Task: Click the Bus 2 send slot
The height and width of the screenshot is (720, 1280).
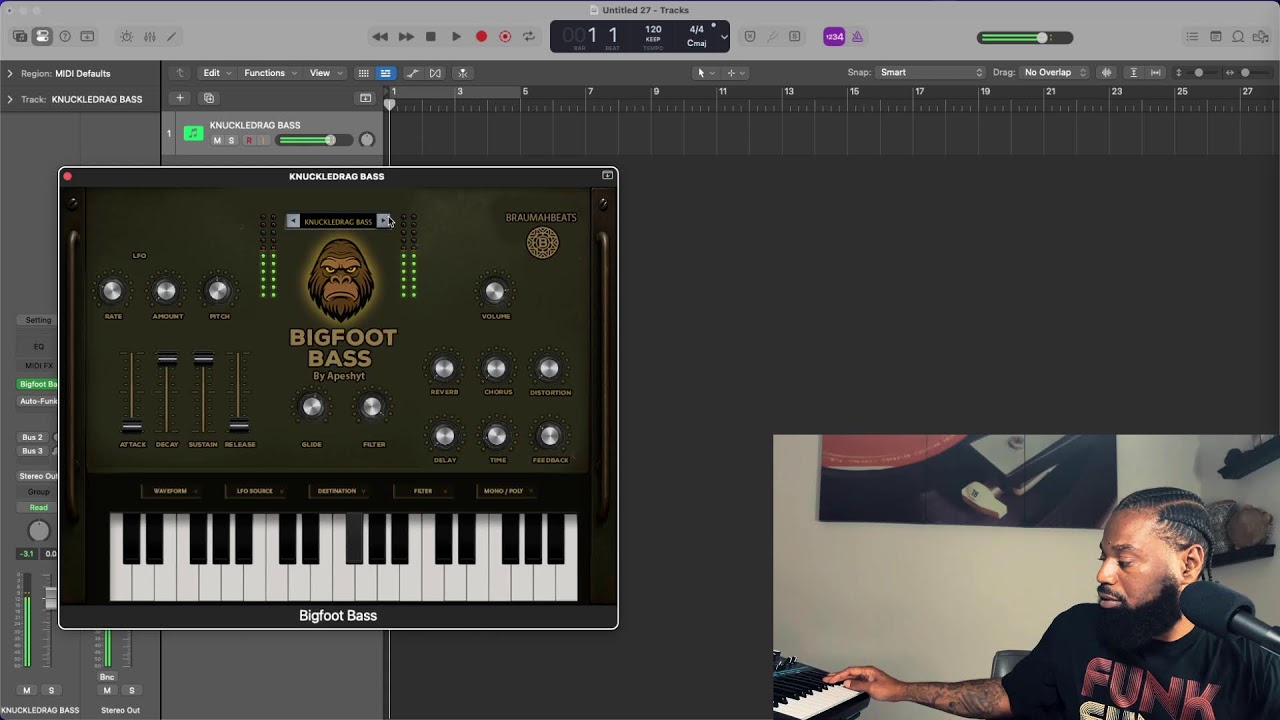Action: (33, 437)
